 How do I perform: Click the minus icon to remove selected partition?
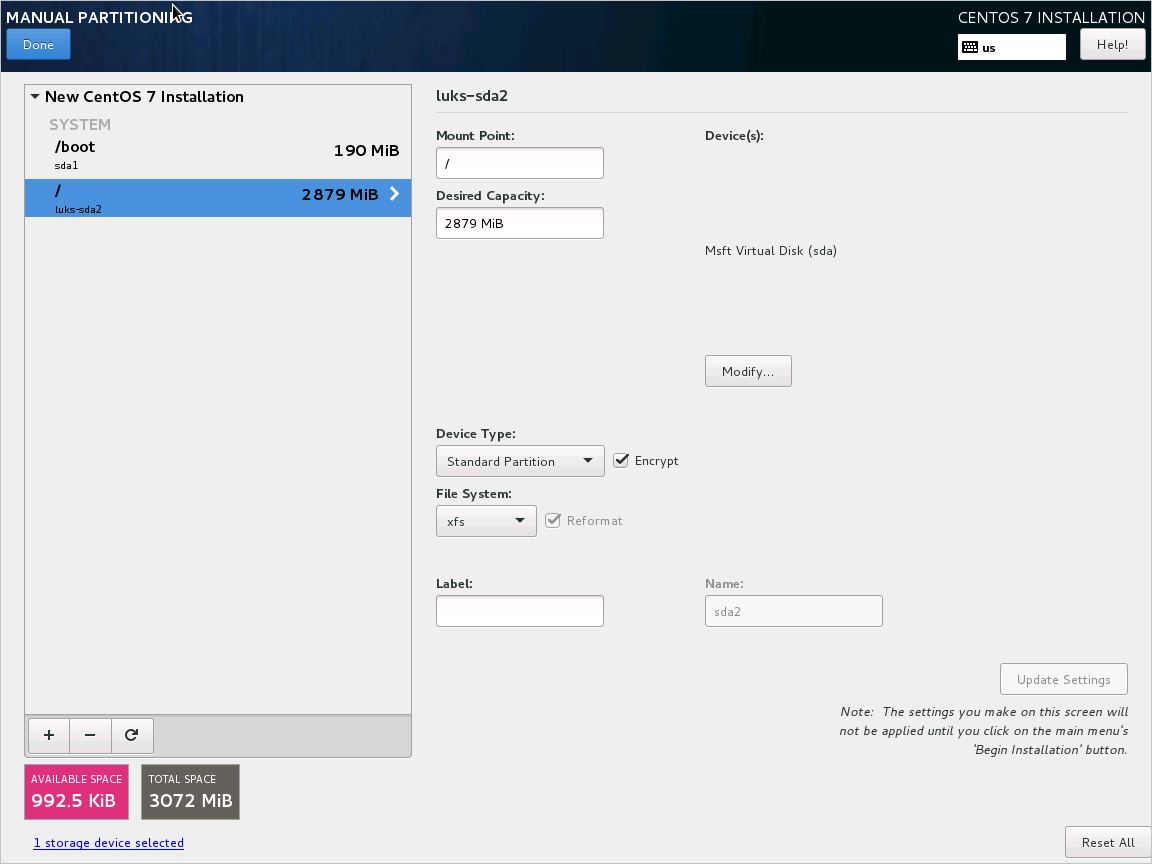(90, 735)
